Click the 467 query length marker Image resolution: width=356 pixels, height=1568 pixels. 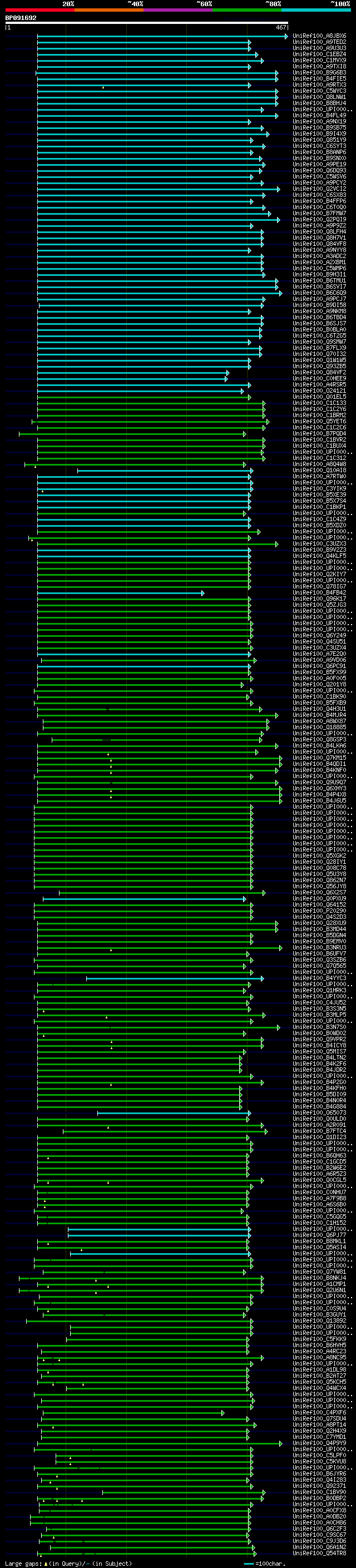click(280, 27)
